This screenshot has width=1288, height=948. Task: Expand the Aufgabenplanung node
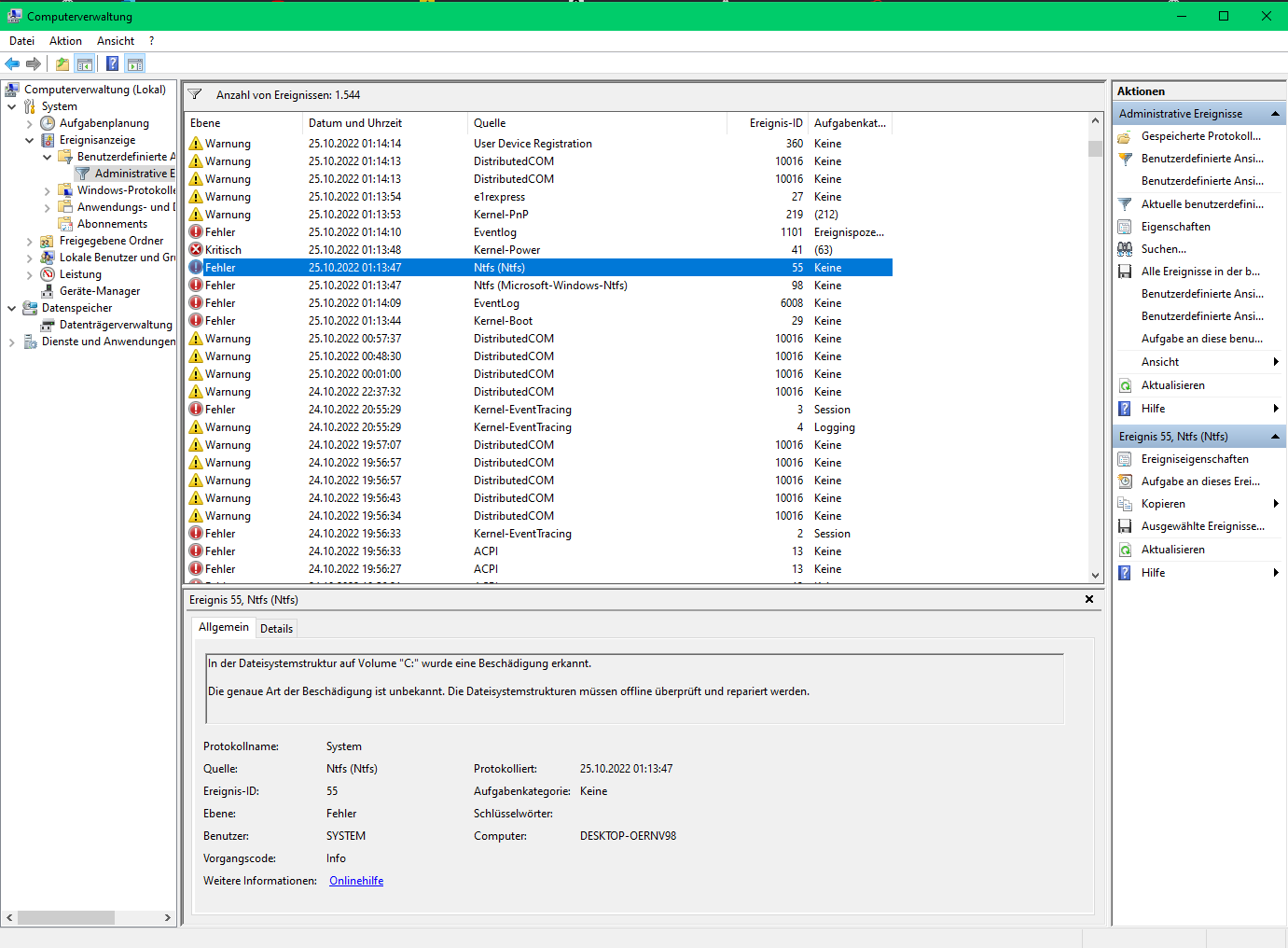point(30,123)
